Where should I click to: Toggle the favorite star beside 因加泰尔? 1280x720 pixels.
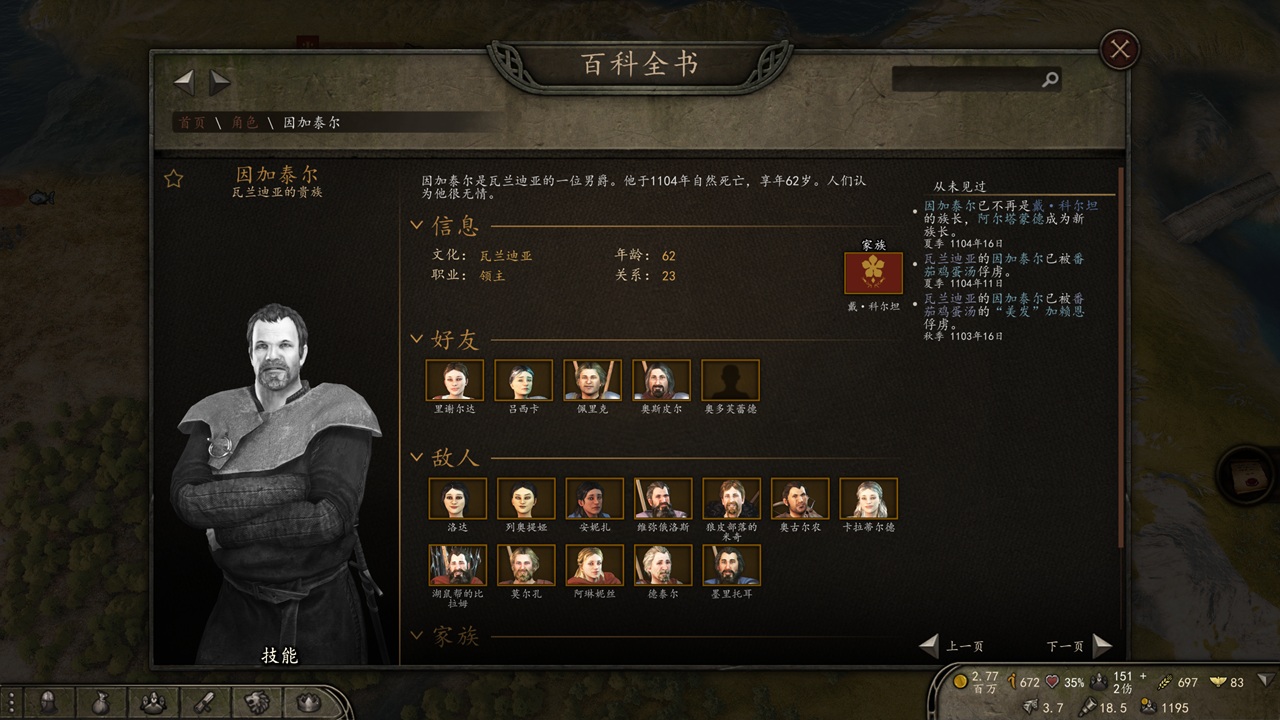(x=174, y=179)
